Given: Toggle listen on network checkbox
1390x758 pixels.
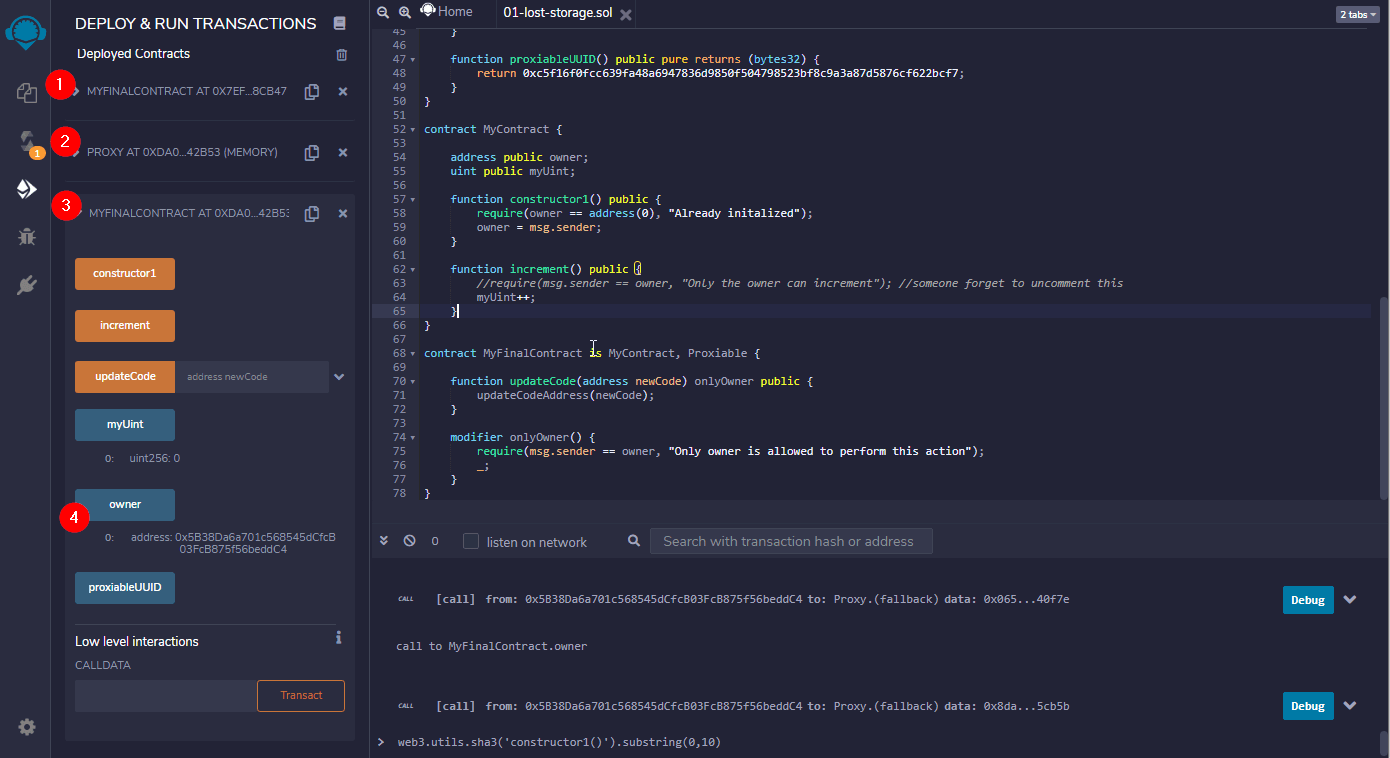Looking at the screenshot, I should [471, 541].
